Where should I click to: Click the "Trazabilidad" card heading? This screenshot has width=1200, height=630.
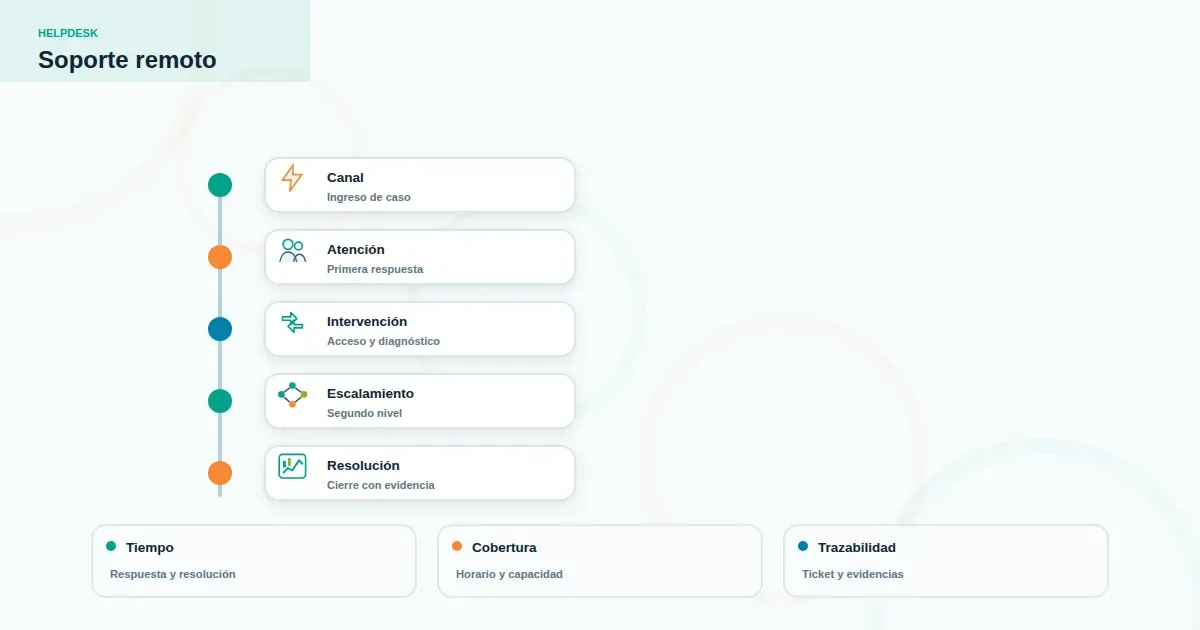pos(857,548)
